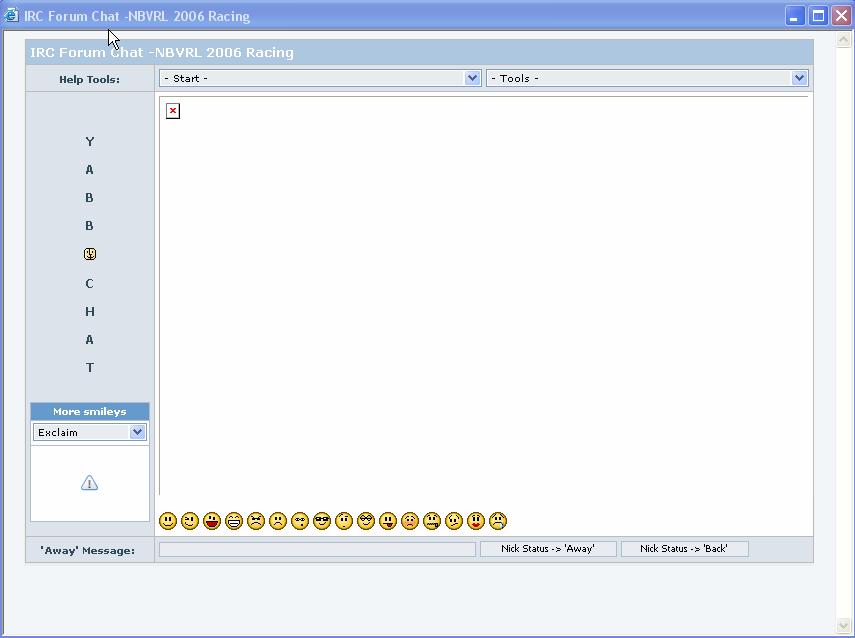This screenshot has width=855, height=638.
Task: Focus the 'Away' Message text field
Action: click(x=317, y=549)
